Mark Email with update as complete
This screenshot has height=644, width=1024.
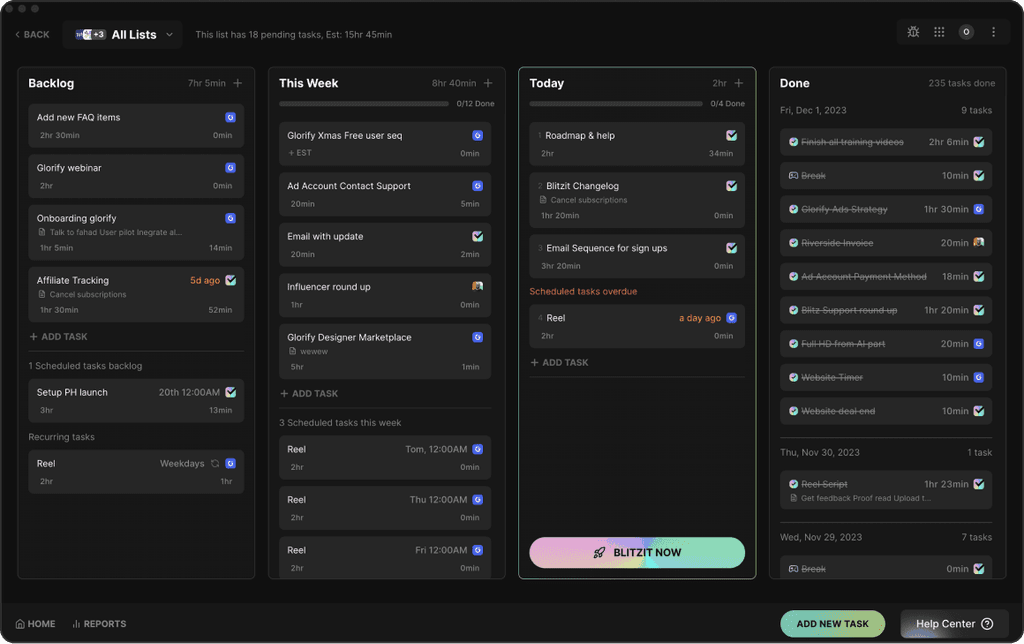tap(477, 237)
